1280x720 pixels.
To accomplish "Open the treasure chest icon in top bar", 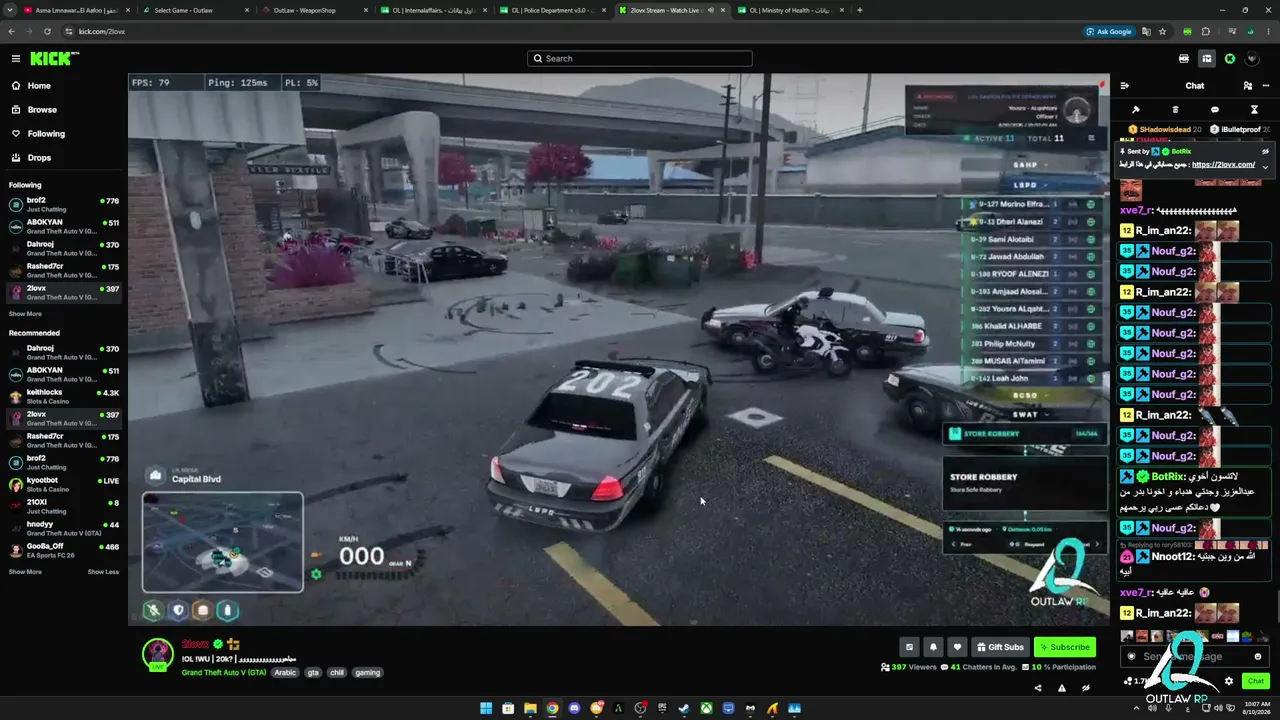I will [x=1207, y=59].
